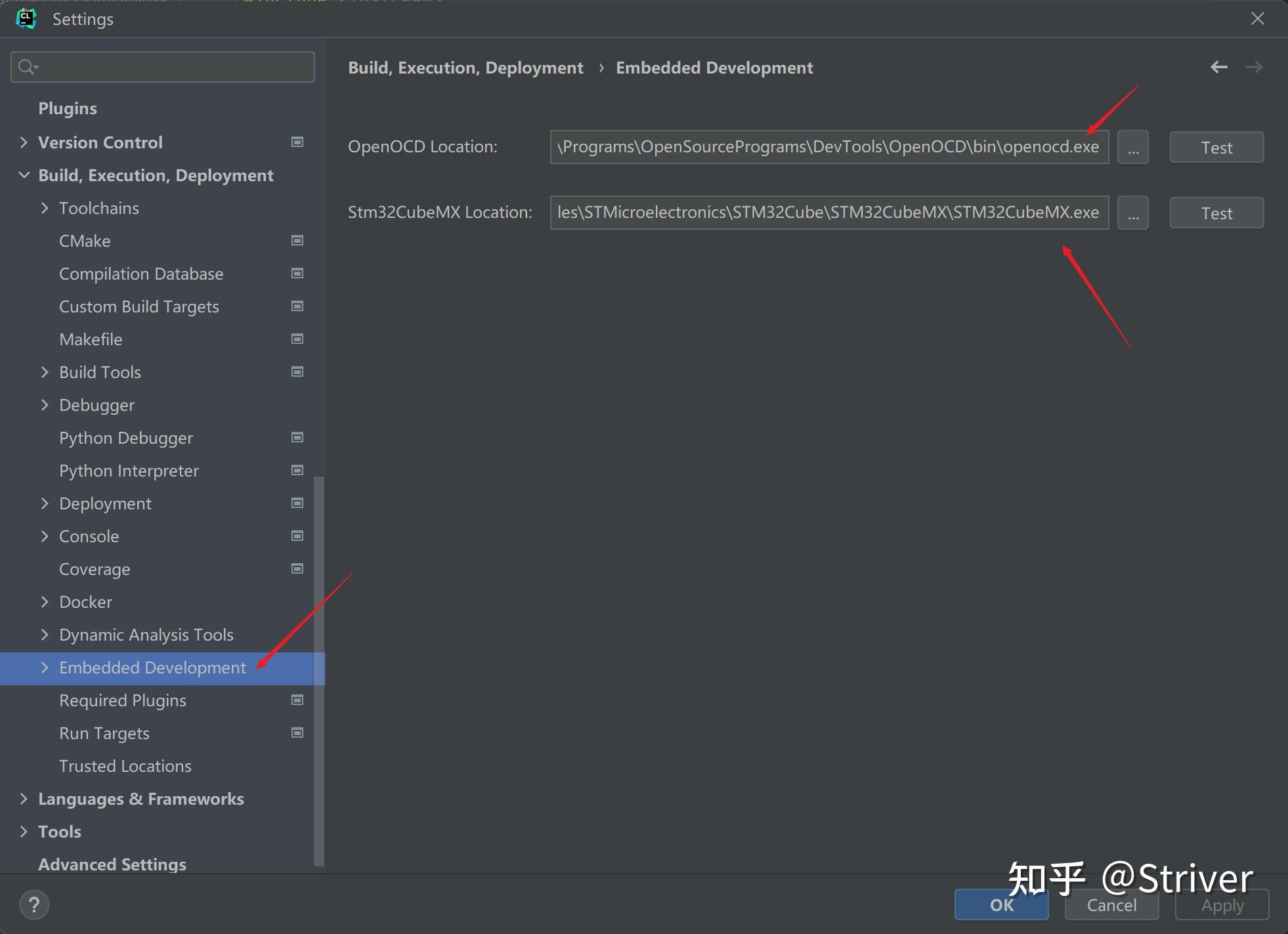Select Compilation Database settings

141,274
